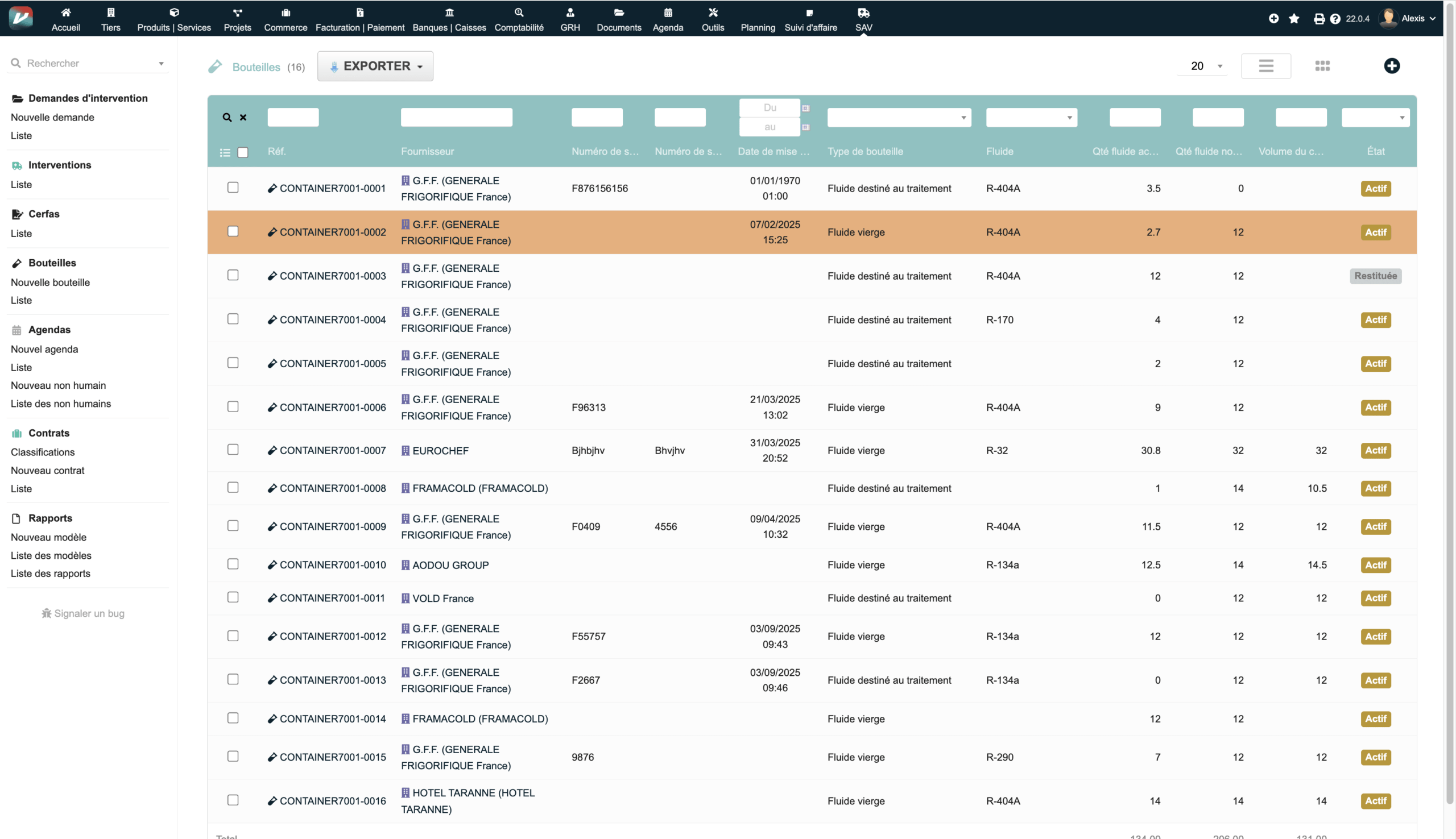
Task: Click the Réf. filter input field
Action: click(x=293, y=118)
